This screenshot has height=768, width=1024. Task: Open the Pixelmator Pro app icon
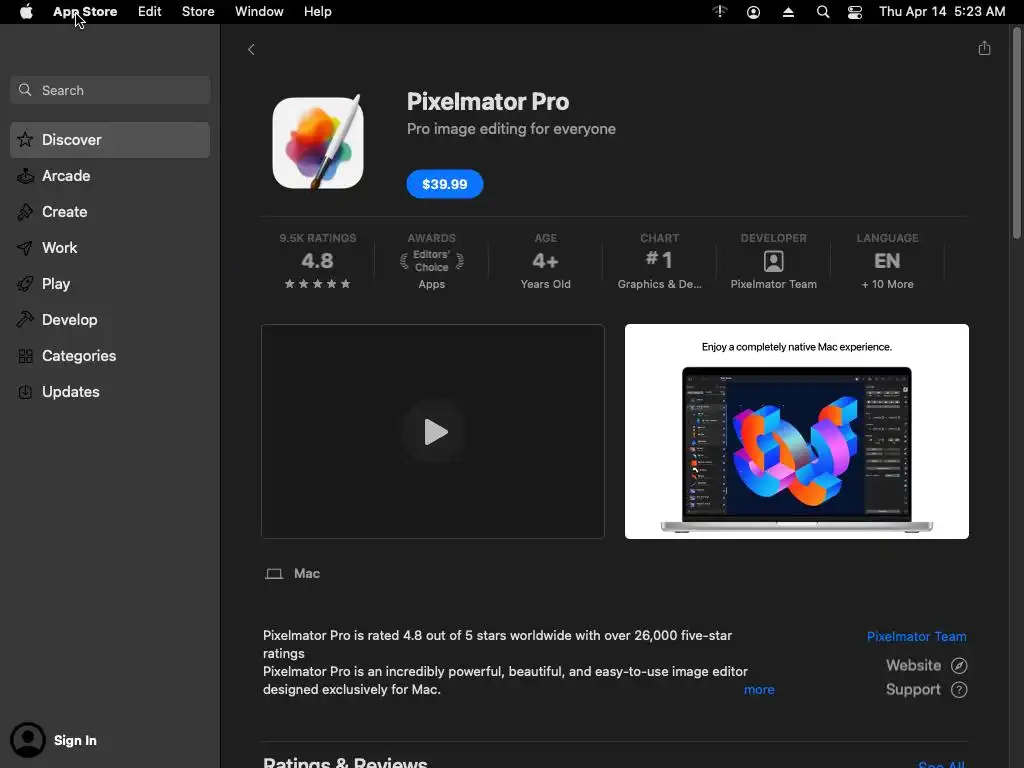pos(318,143)
